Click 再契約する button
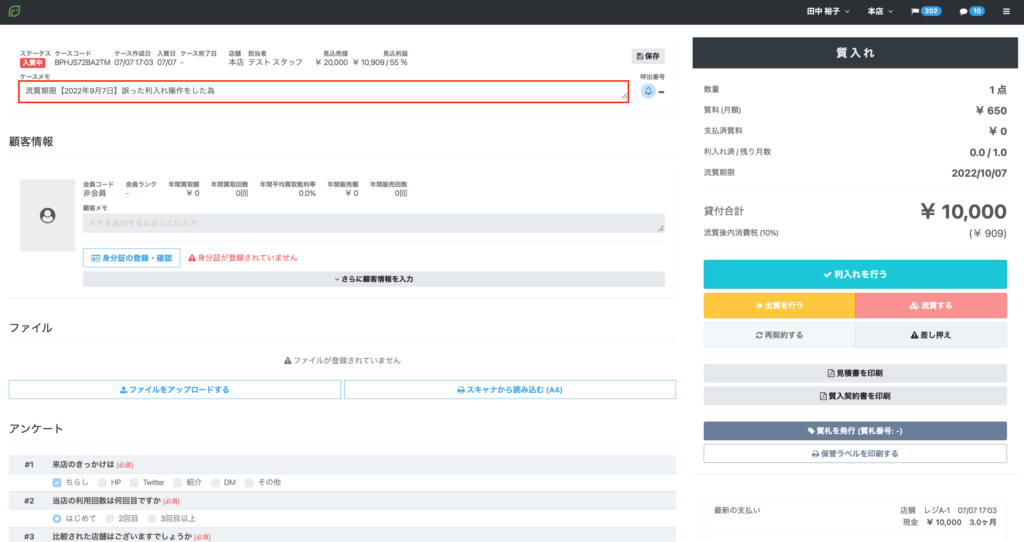This screenshot has width=1024, height=542. (x=779, y=335)
